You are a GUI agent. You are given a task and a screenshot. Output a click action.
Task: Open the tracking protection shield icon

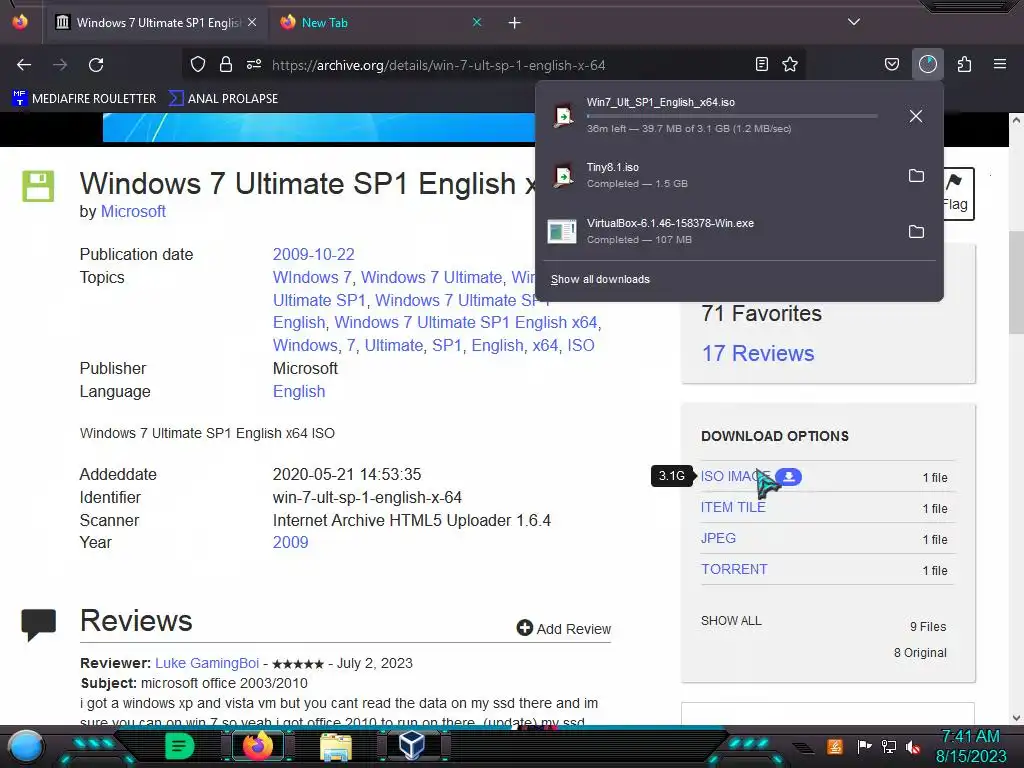[x=198, y=65]
